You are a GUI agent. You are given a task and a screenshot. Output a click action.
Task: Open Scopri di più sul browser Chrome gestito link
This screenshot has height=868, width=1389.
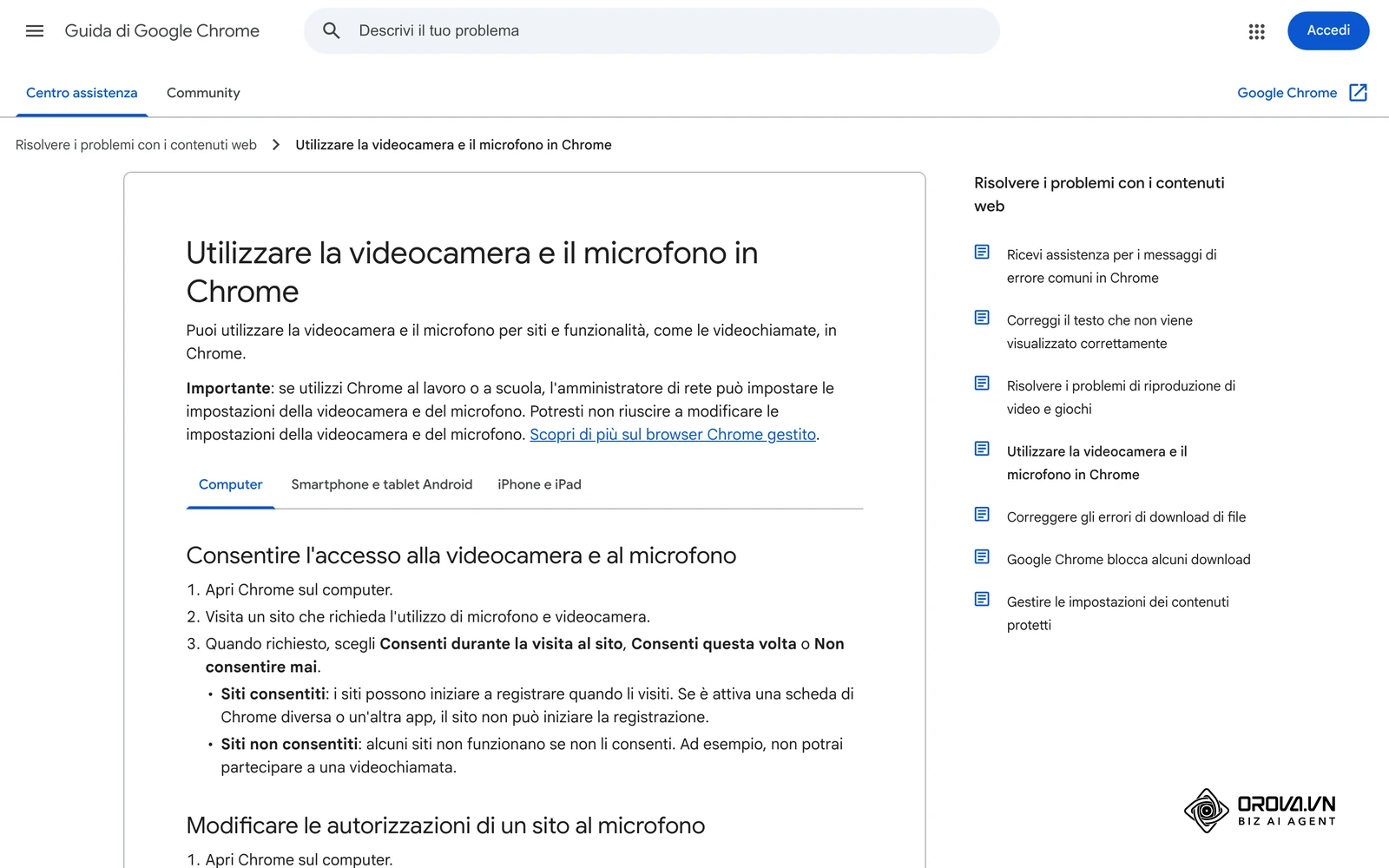[x=673, y=435]
